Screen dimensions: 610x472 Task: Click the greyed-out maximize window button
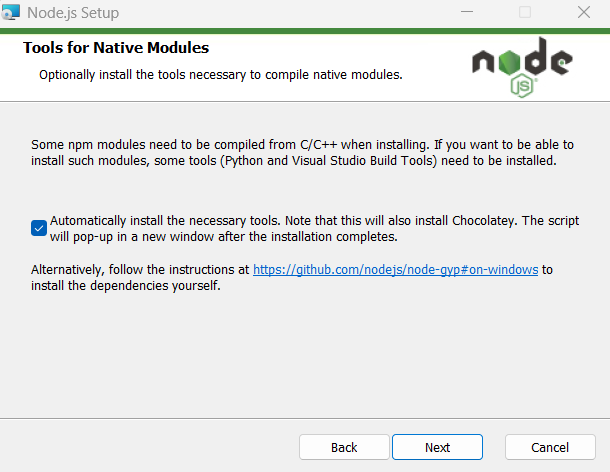525,12
